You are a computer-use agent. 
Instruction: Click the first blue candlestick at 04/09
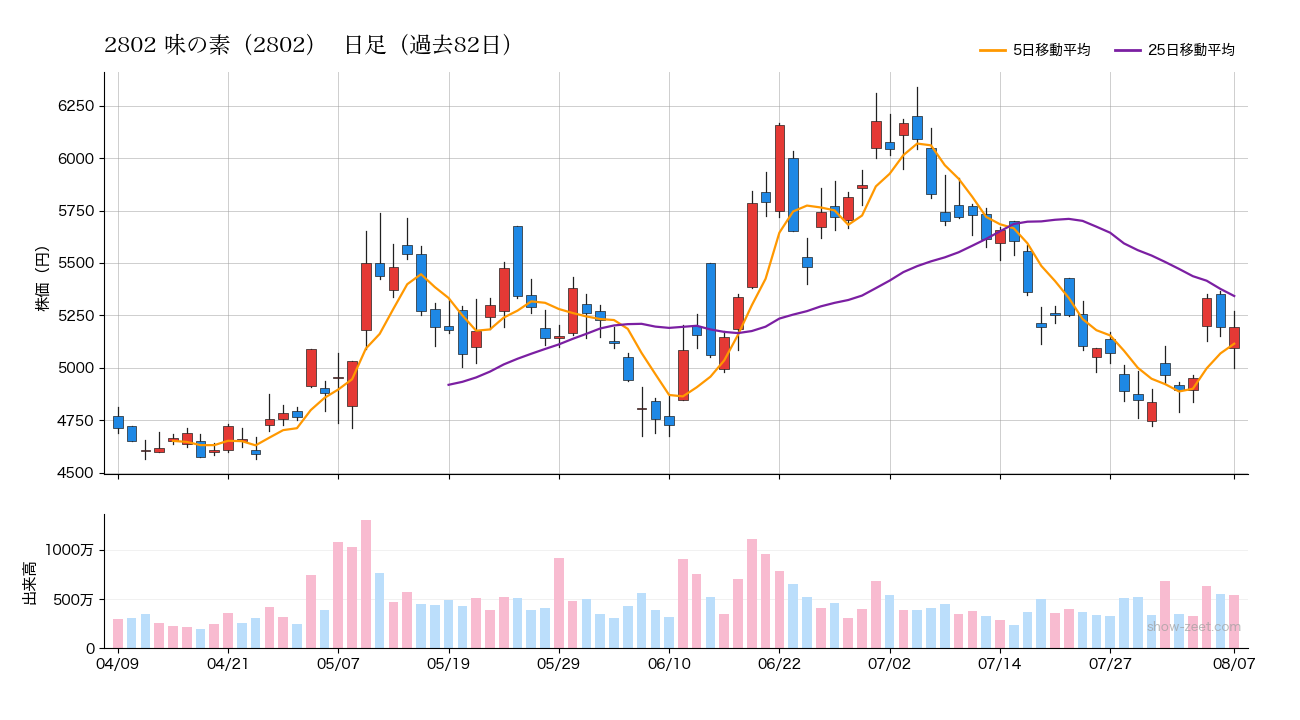click(x=118, y=422)
